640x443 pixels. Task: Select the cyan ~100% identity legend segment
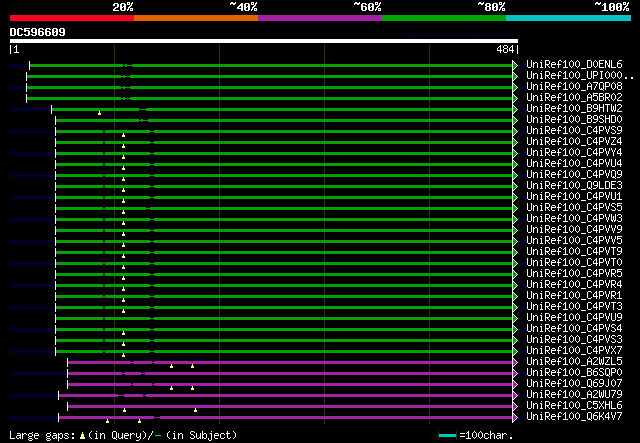click(x=567, y=17)
